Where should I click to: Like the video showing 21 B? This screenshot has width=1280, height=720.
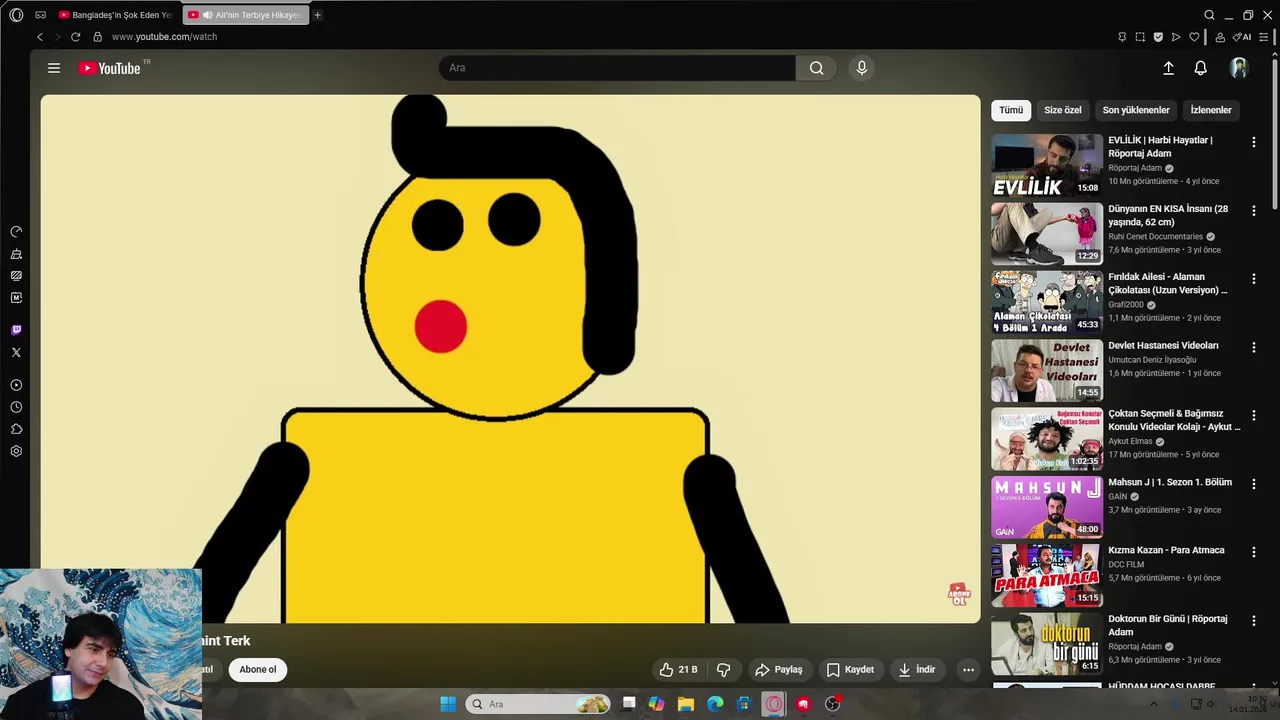(677, 670)
